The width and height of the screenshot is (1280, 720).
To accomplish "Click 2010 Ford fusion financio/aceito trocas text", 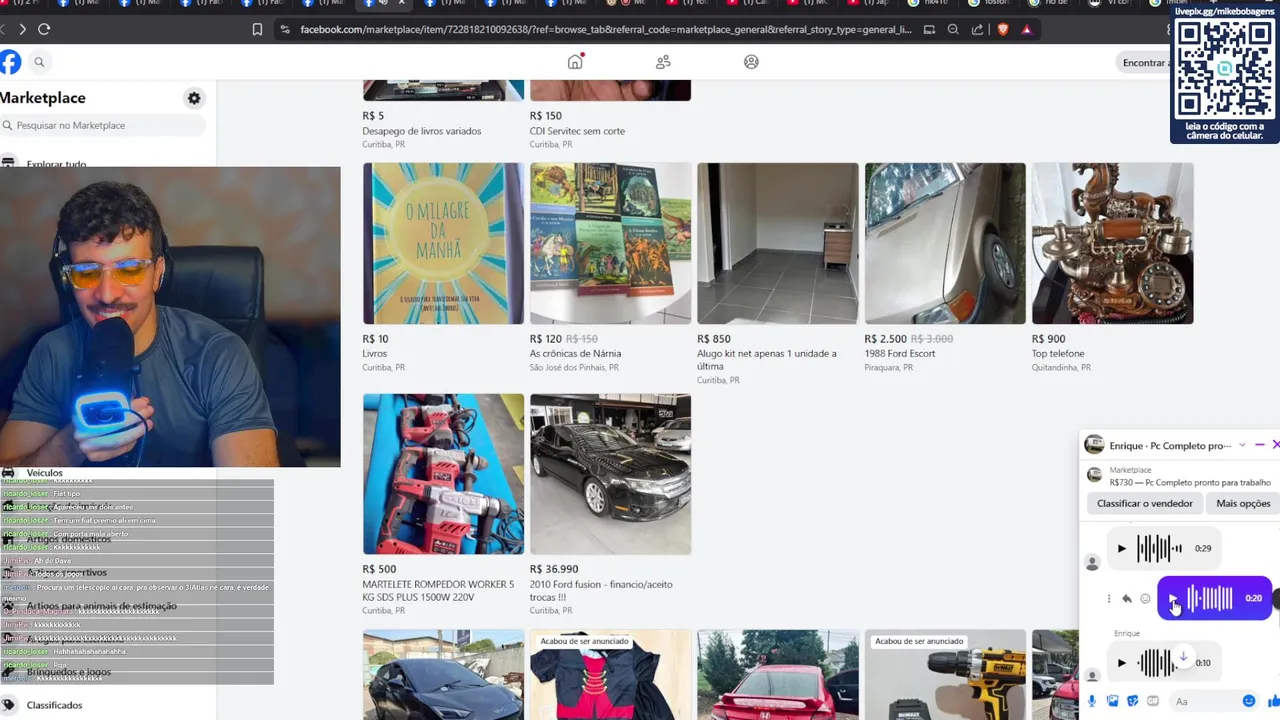I will 601,590.
